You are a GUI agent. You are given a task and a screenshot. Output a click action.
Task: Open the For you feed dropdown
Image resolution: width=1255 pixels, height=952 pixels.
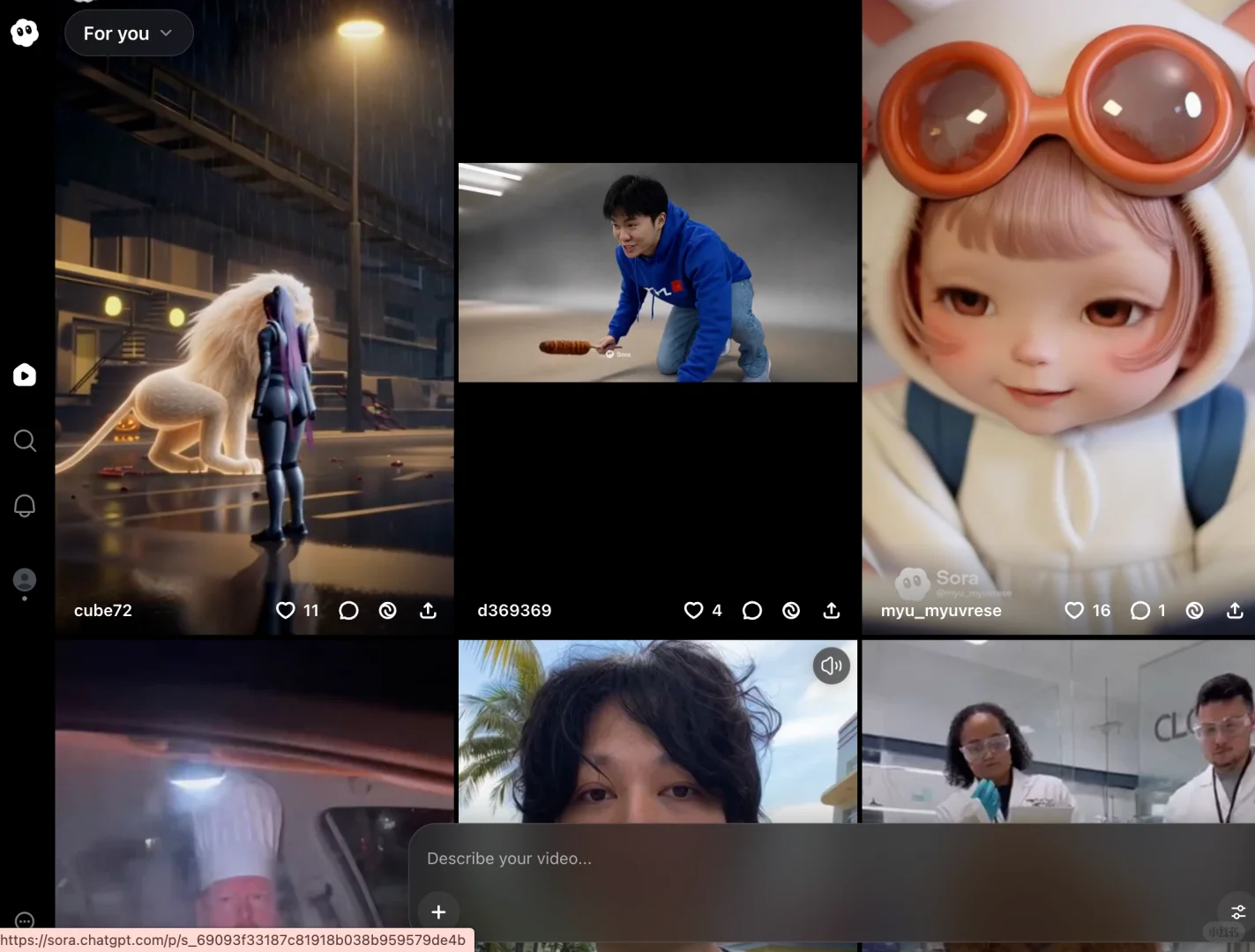tap(129, 33)
